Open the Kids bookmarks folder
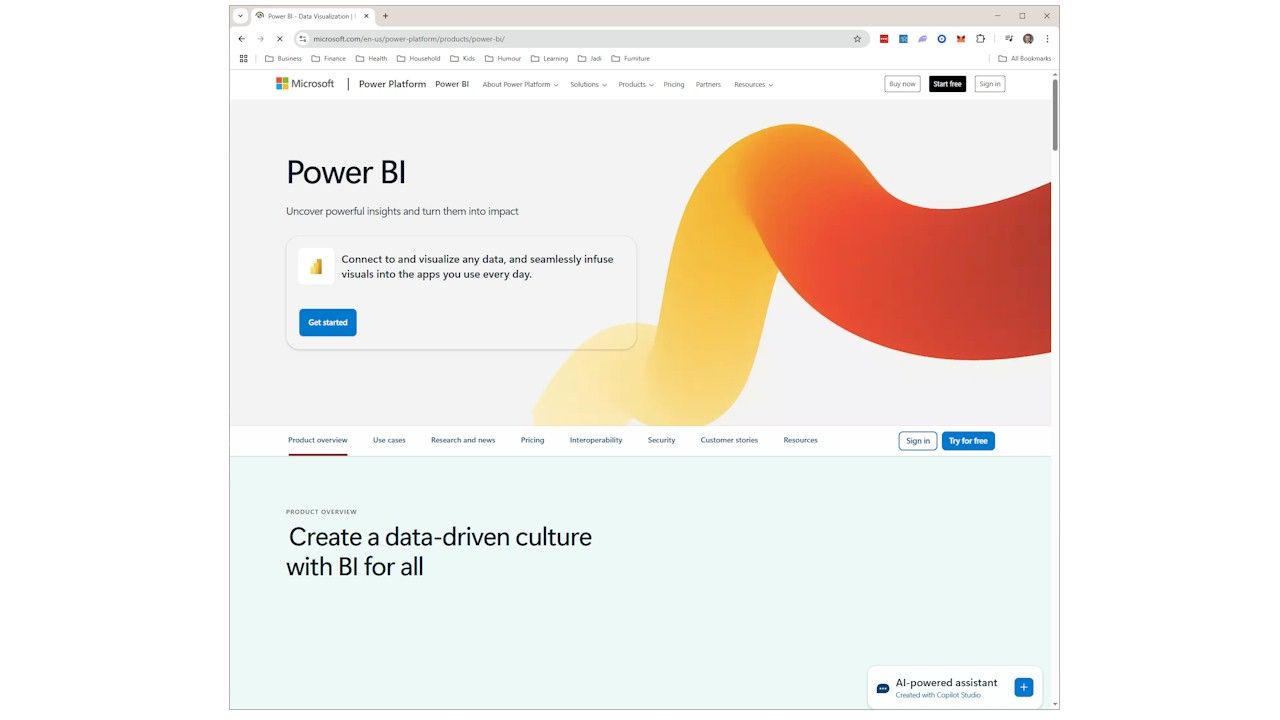 (x=463, y=59)
